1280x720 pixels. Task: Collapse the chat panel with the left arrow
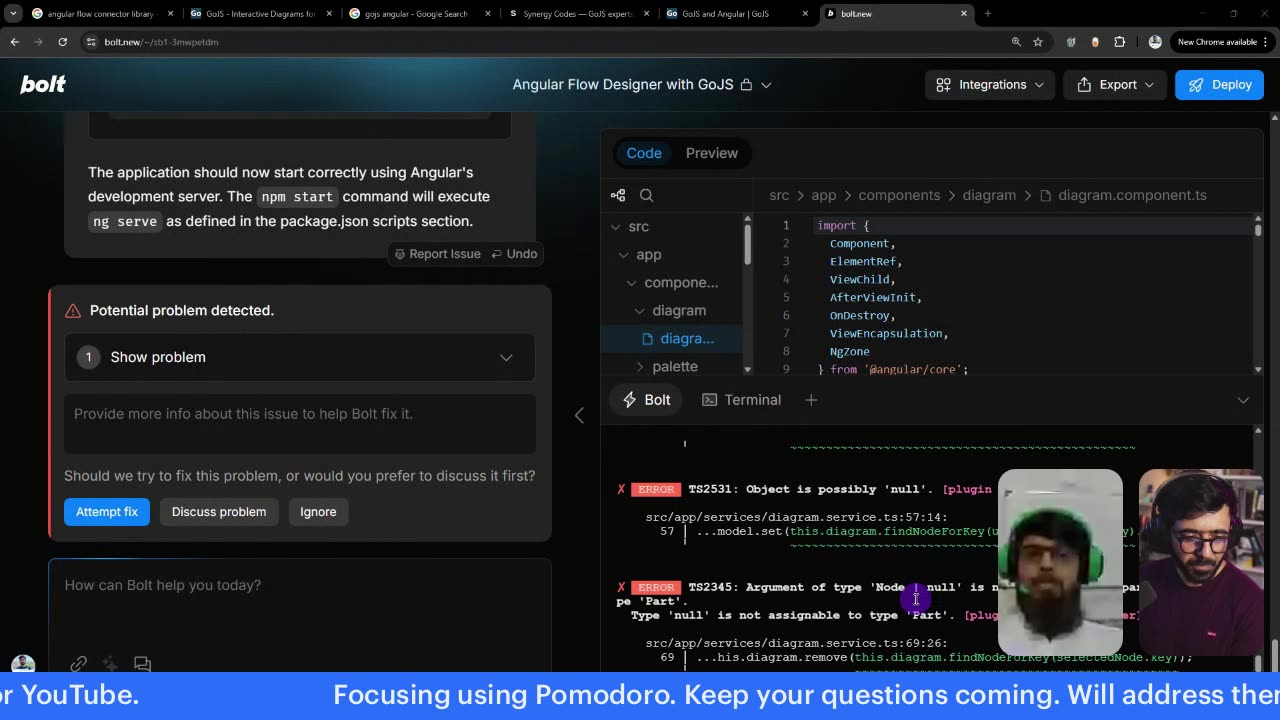(x=579, y=415)
